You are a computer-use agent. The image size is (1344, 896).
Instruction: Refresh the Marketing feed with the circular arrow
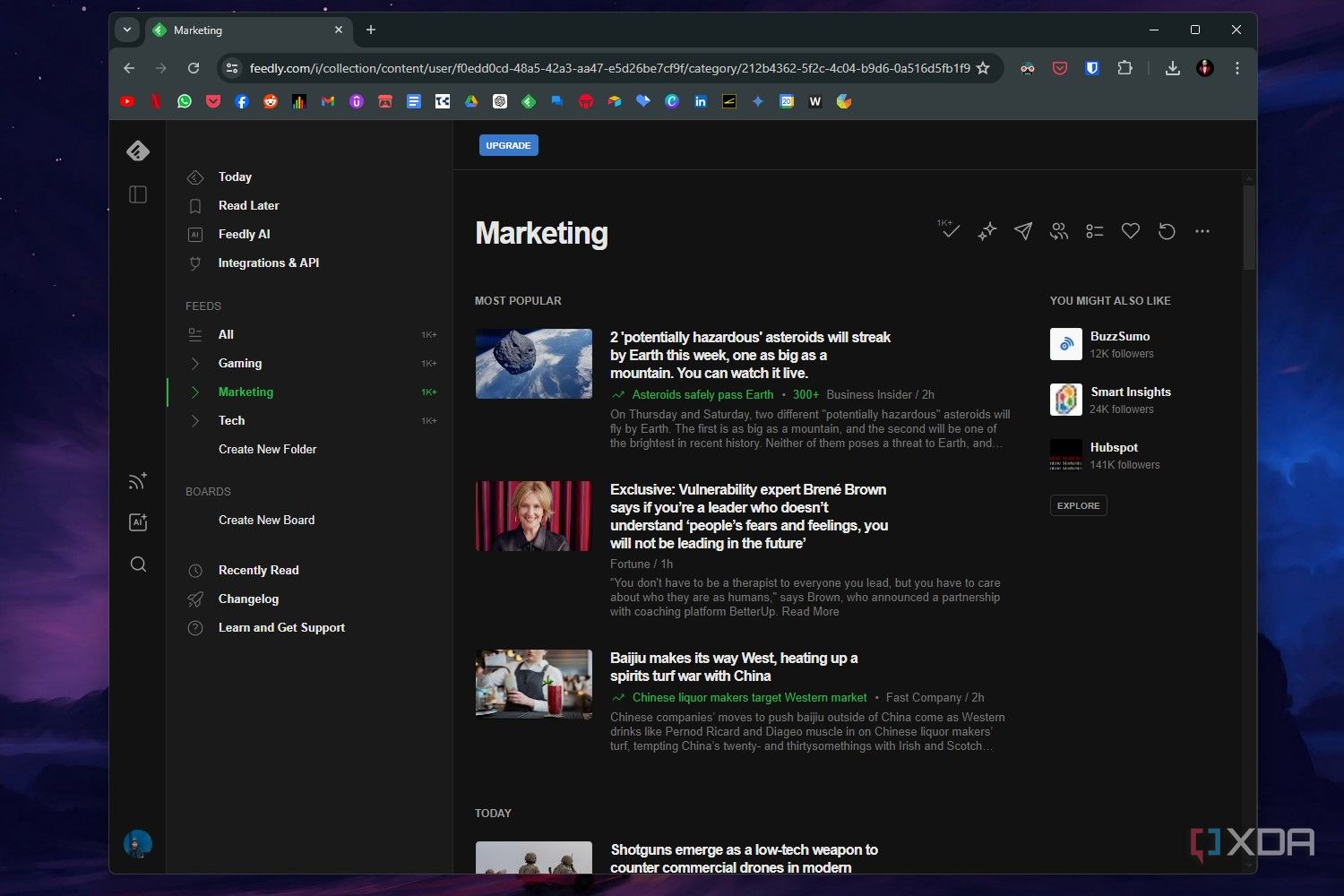coord(1167,231)
